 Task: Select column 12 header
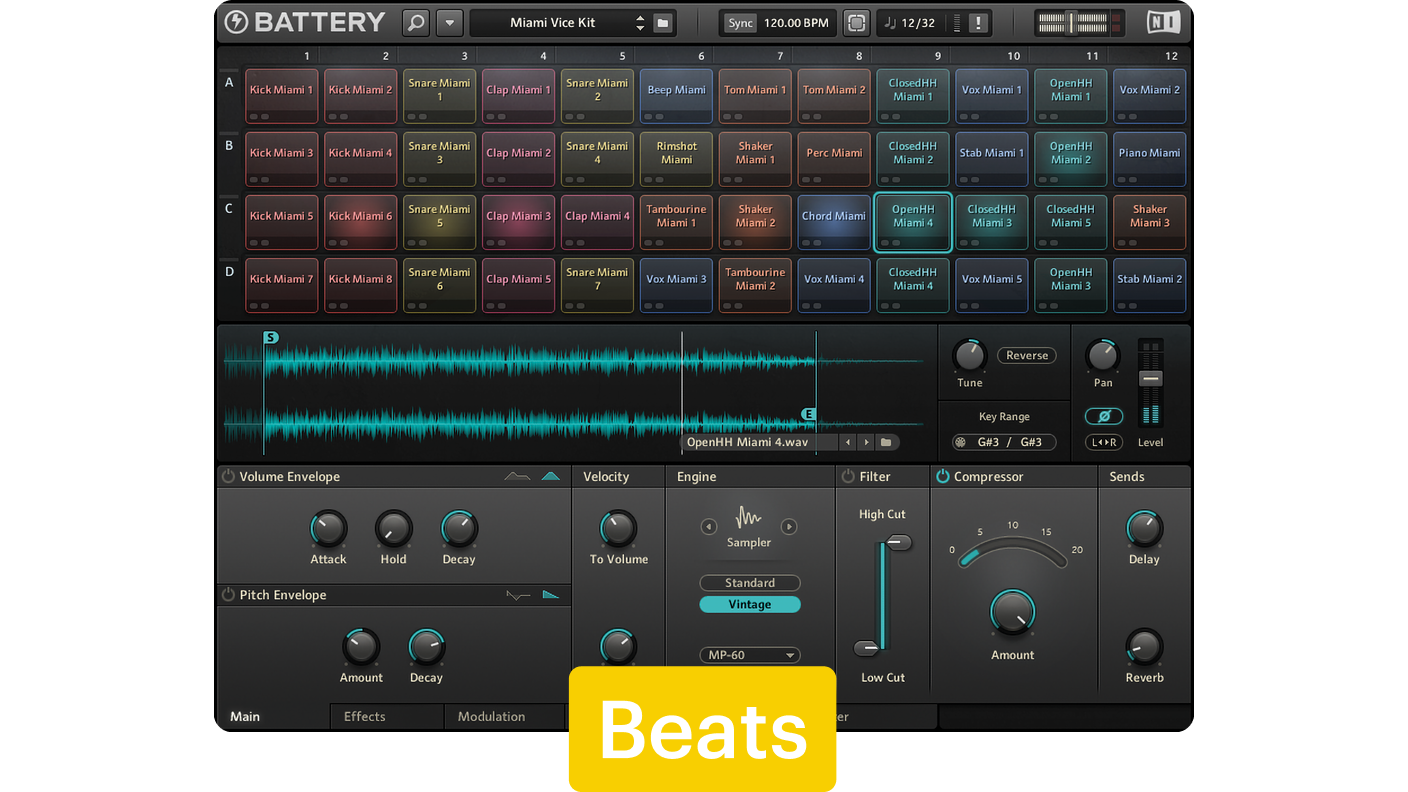pos(1171,56)
